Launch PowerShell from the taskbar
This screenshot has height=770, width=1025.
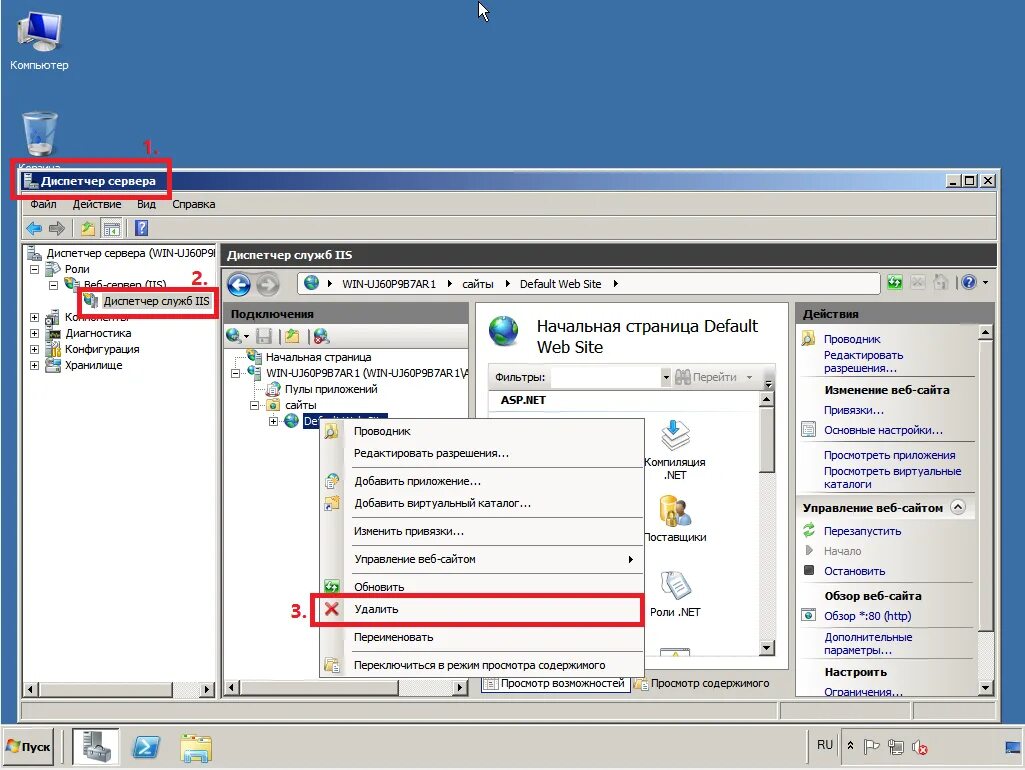[x=146, y=746]
